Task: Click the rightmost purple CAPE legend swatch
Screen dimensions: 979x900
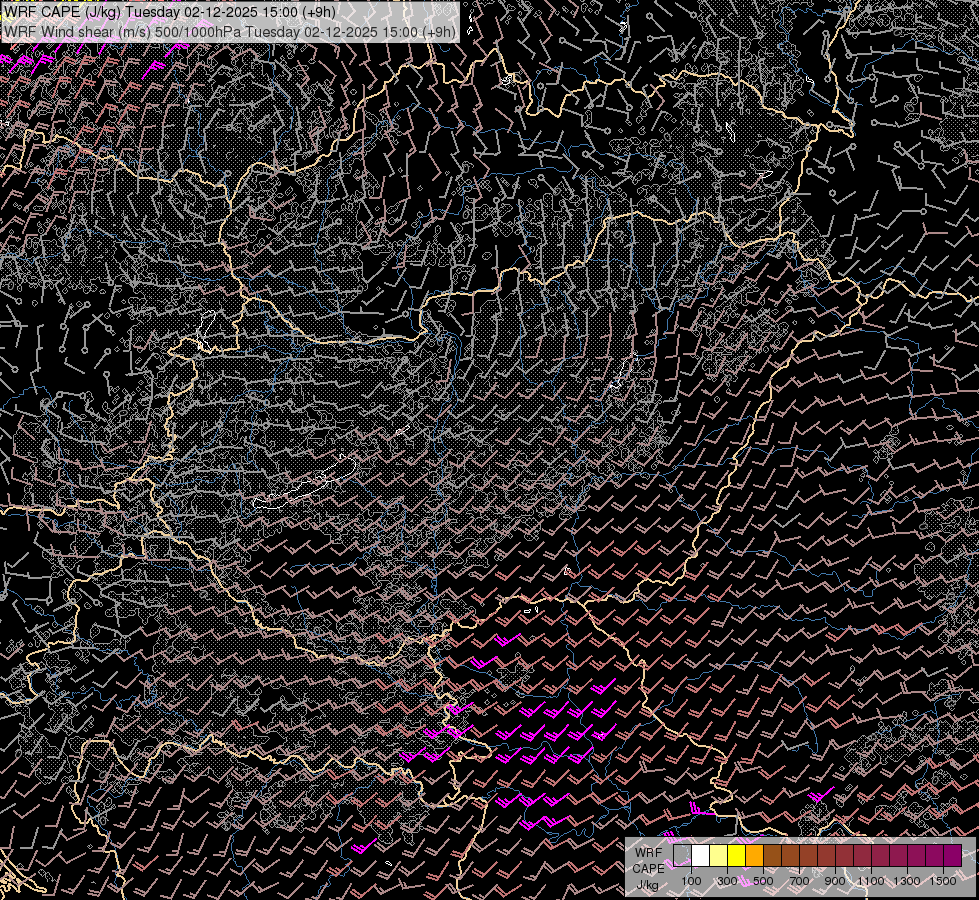Action: tap(952, 855)
